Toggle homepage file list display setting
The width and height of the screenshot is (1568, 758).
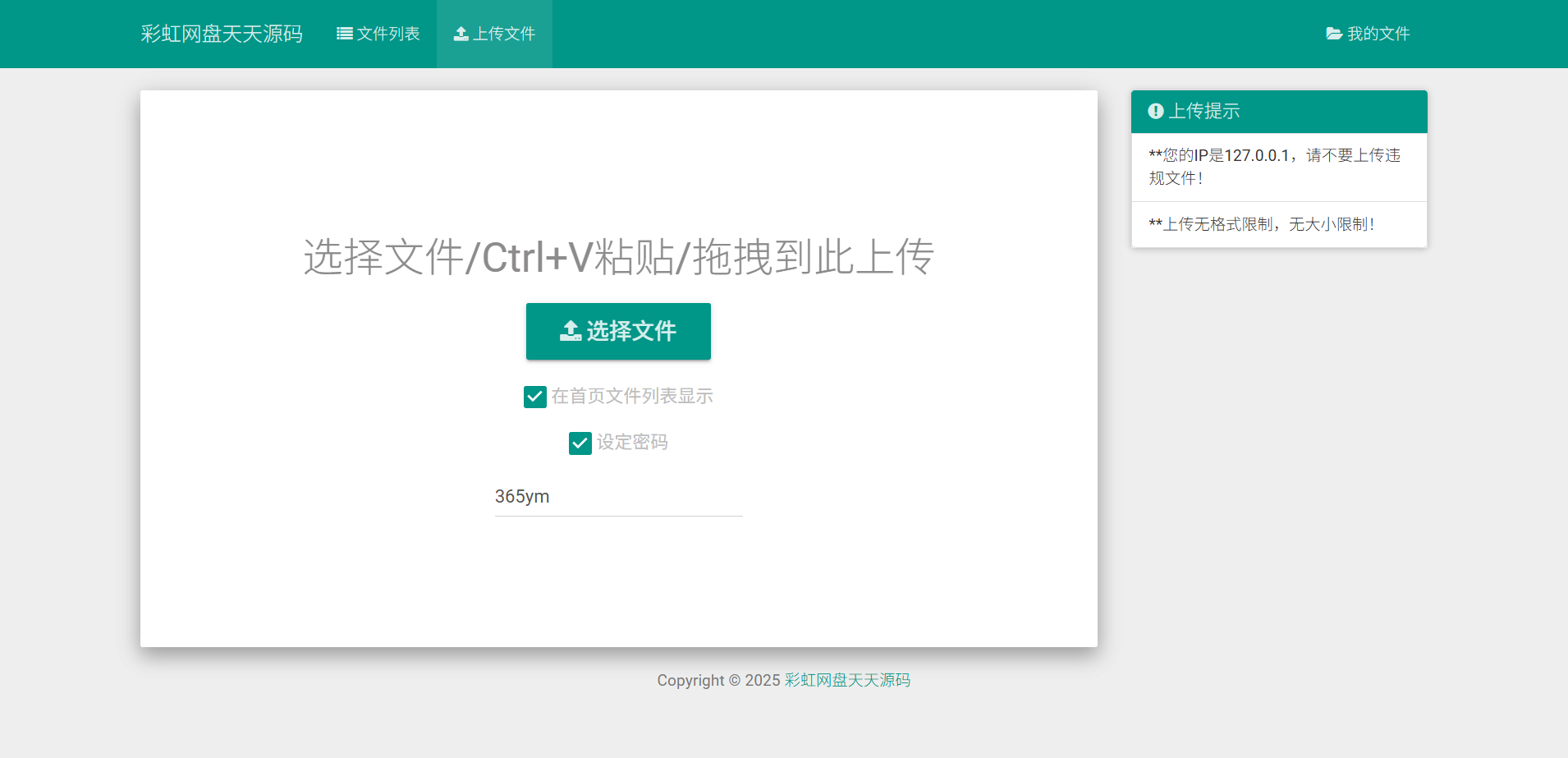[x=534, y=396]
